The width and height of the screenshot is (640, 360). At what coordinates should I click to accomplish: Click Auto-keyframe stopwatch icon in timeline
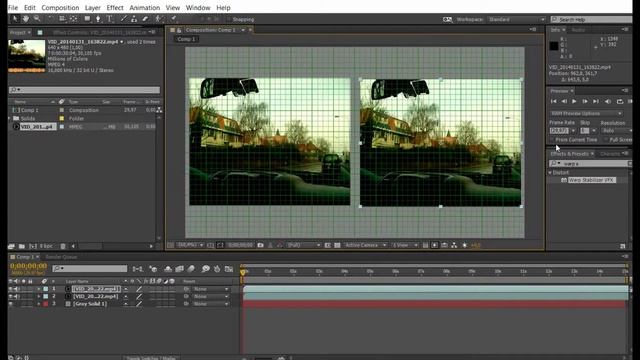point(217,269)
